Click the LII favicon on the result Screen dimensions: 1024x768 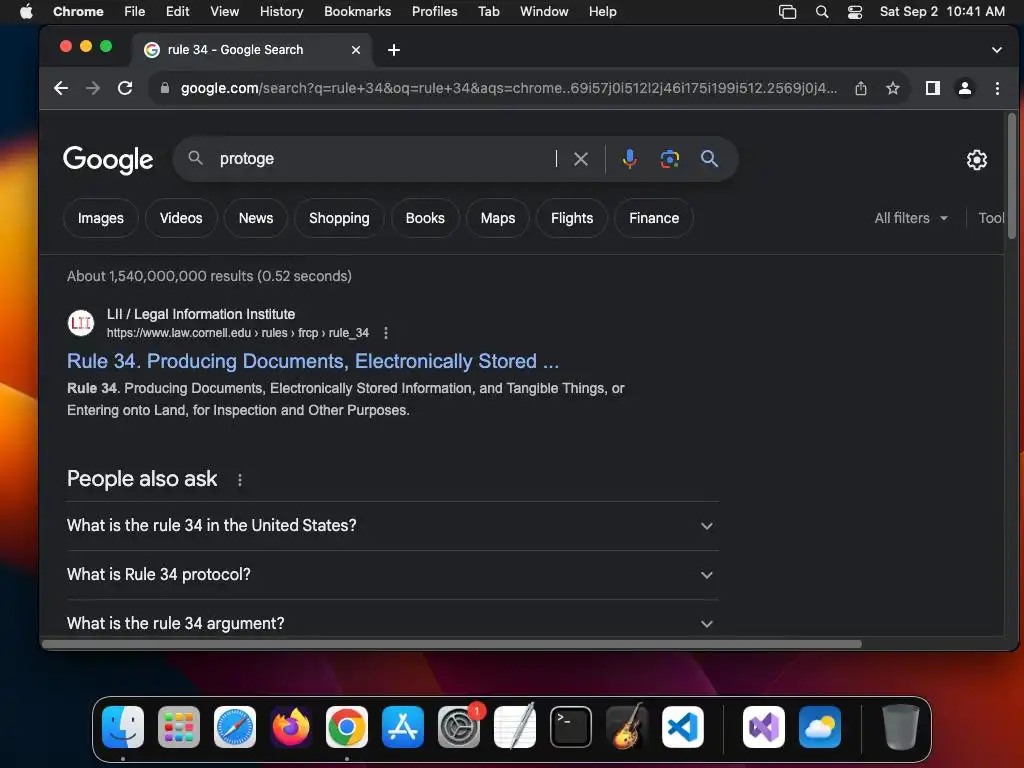tap(81, 323)
